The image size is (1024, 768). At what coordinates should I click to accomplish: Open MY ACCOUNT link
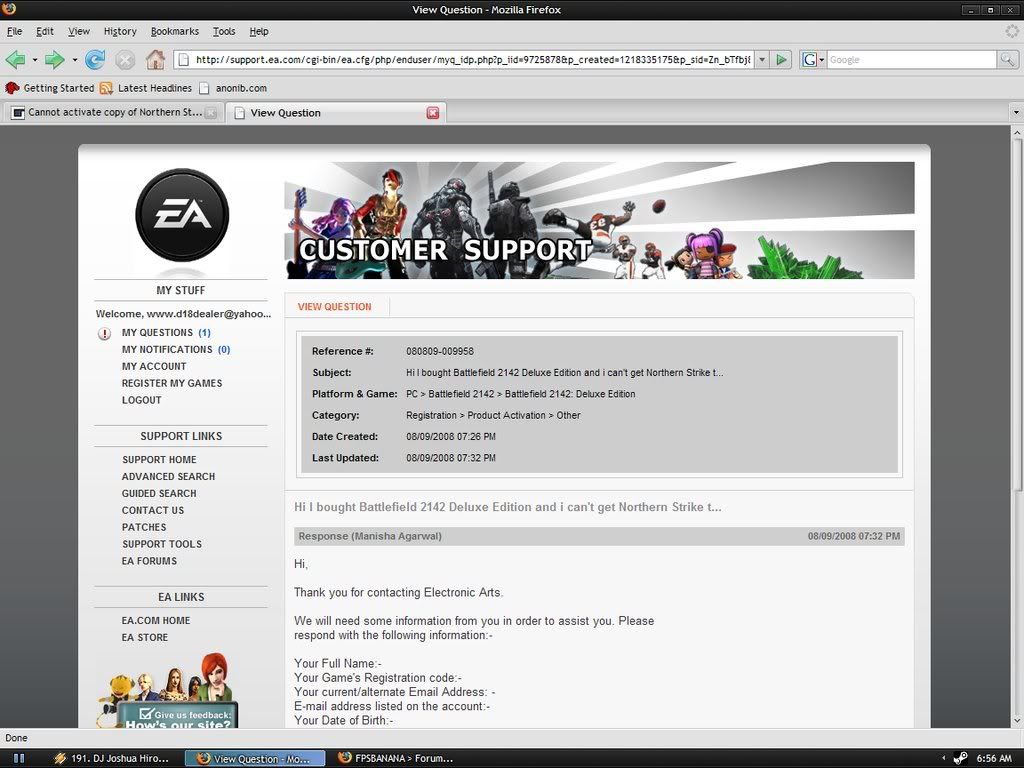(153, 367)
